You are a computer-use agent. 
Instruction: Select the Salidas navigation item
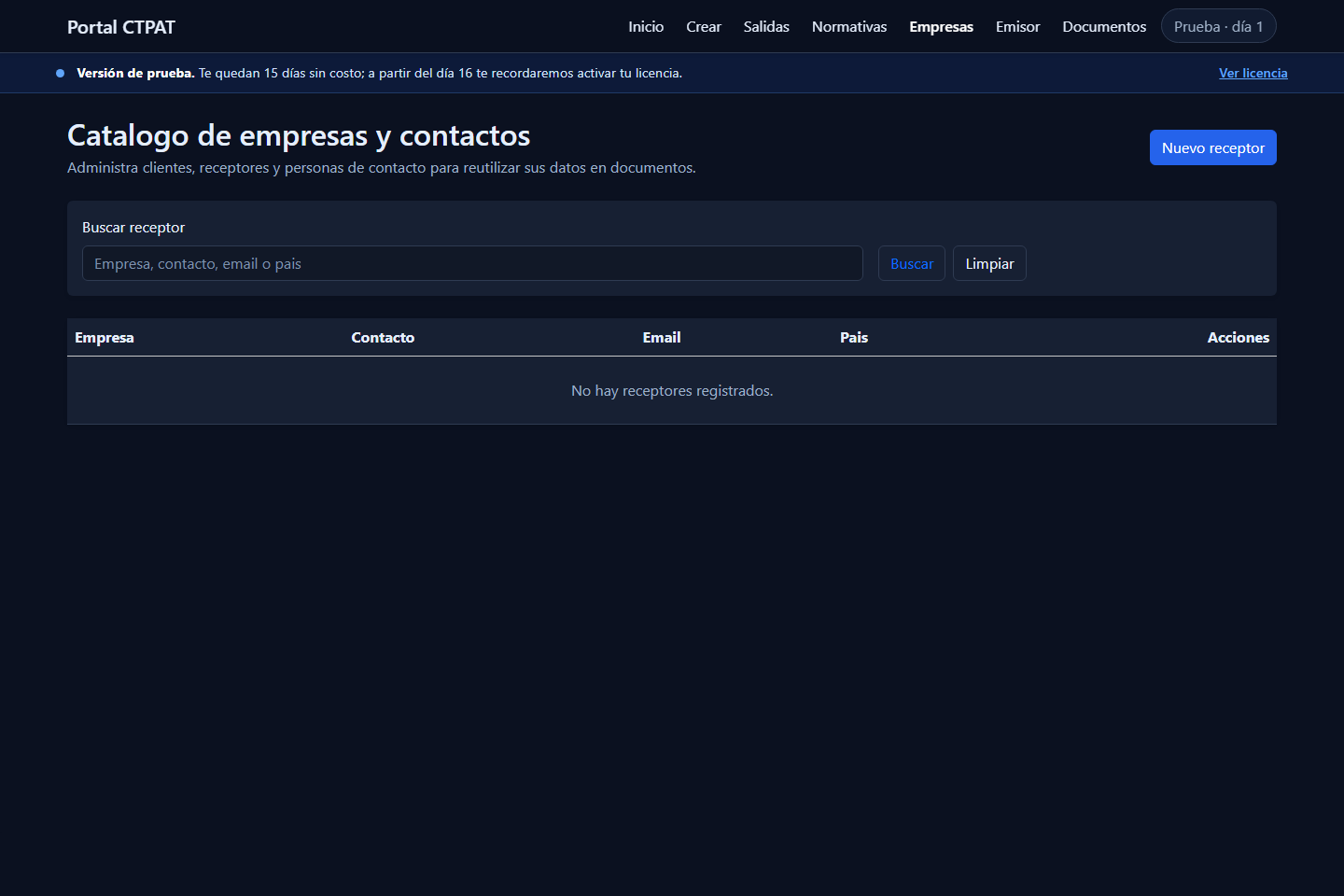(766, 27)
